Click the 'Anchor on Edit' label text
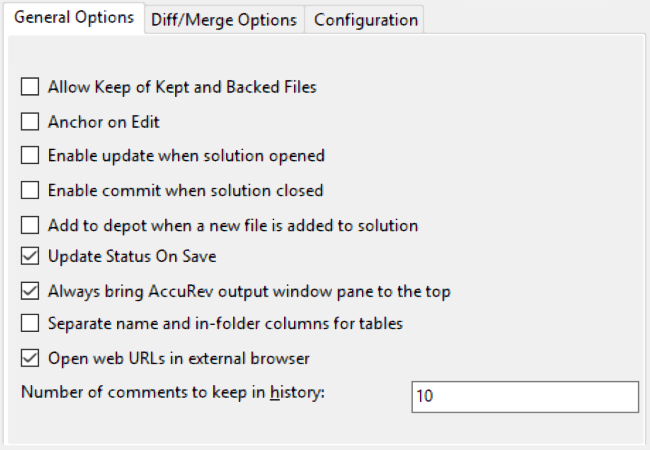 (104, 122)
